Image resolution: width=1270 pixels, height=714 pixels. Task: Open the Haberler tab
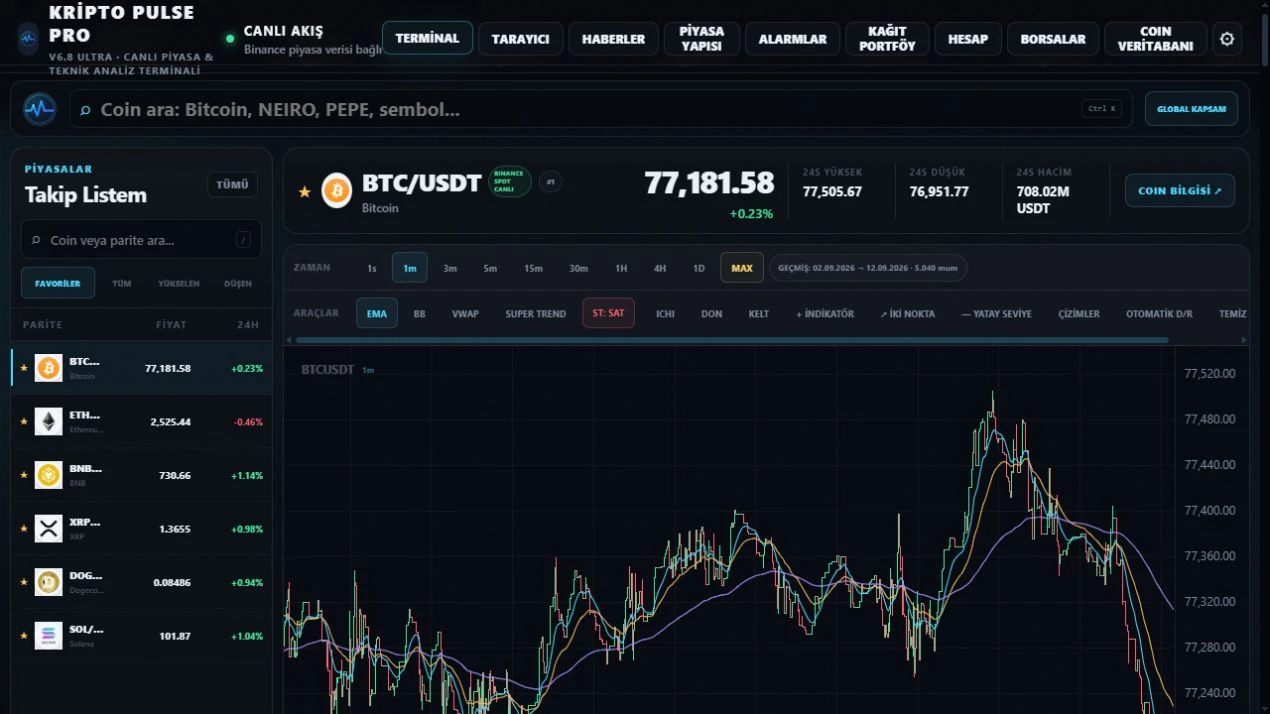[613, 39]
